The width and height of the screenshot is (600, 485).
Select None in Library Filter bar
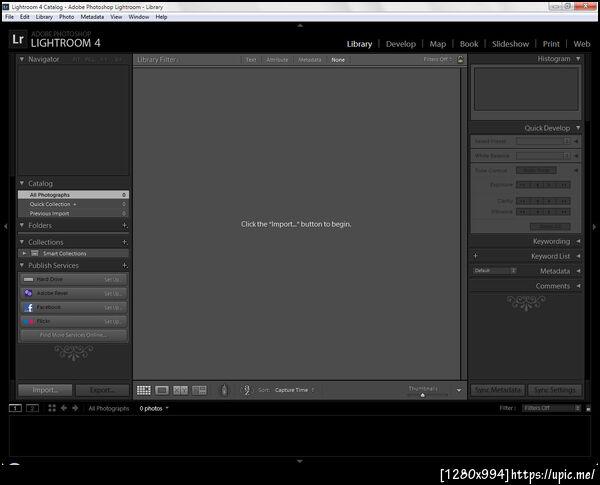[338, 60]
